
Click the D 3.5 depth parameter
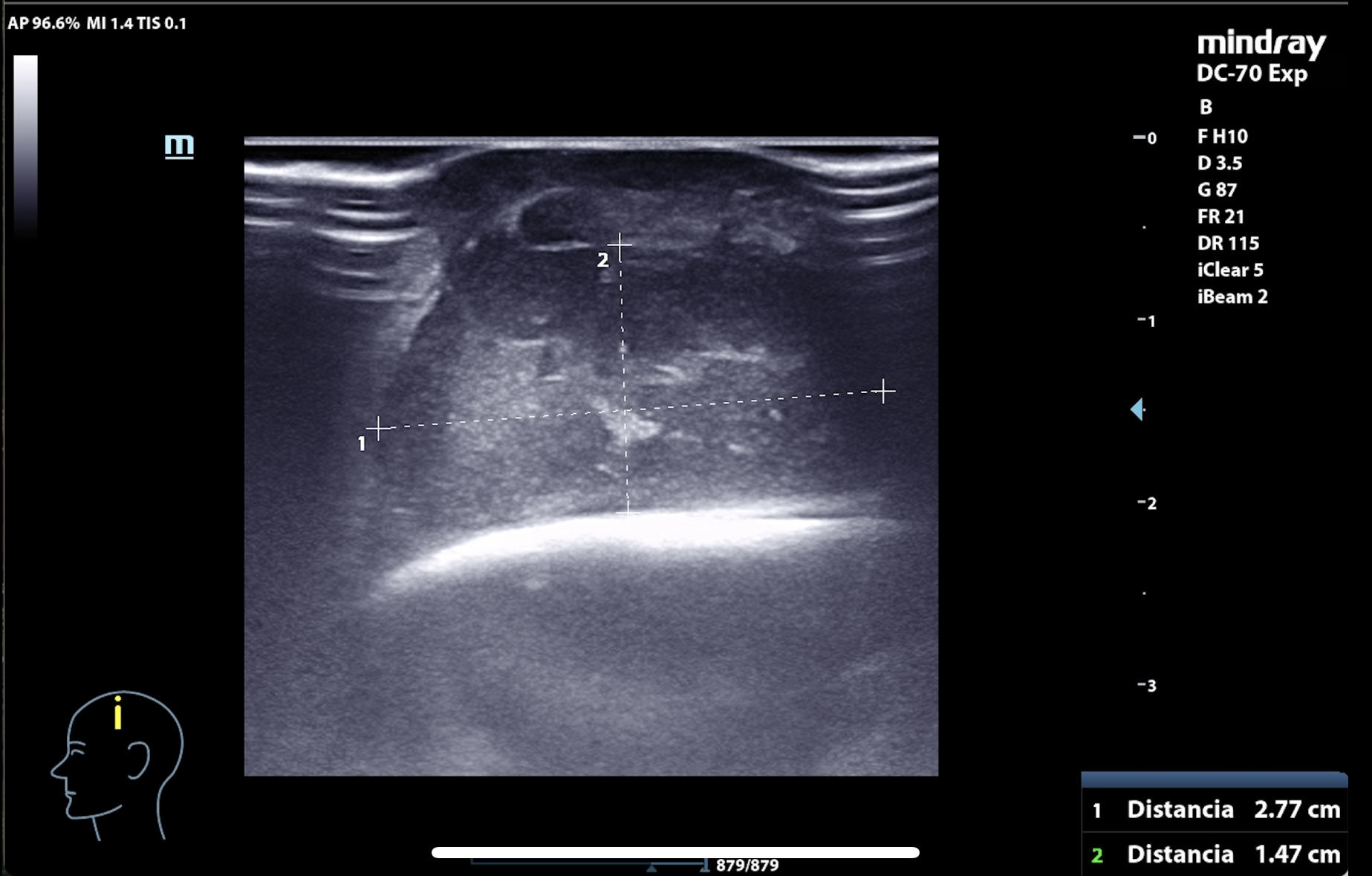point(1219,163)
